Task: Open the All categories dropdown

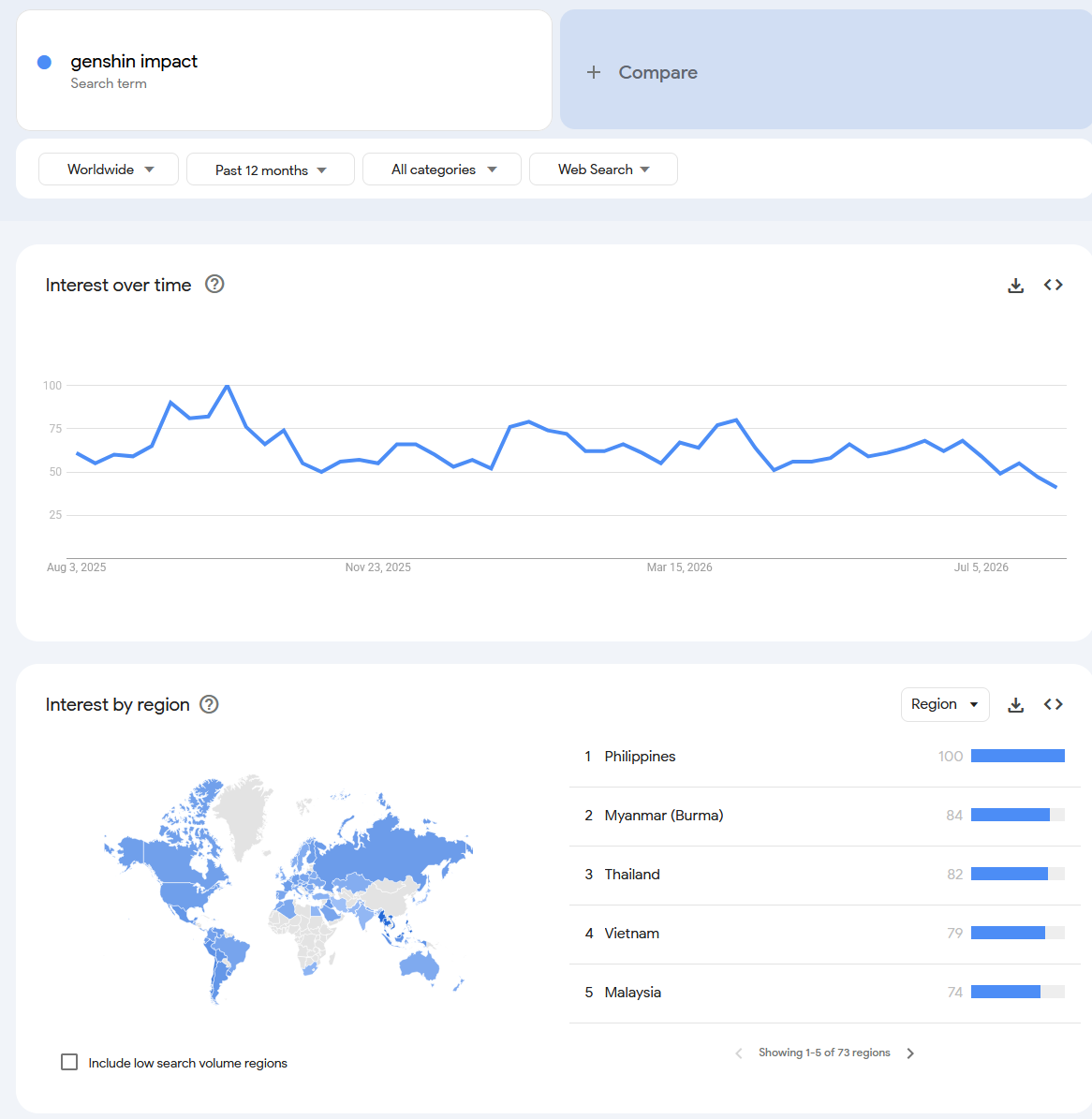Action: click(442, 169)
